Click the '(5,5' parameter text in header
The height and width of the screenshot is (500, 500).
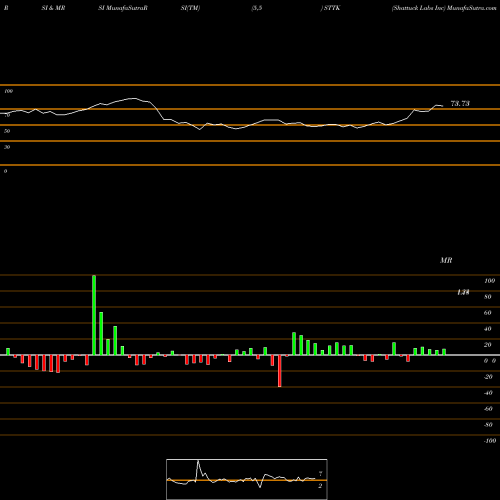click(x=257, y=8)
